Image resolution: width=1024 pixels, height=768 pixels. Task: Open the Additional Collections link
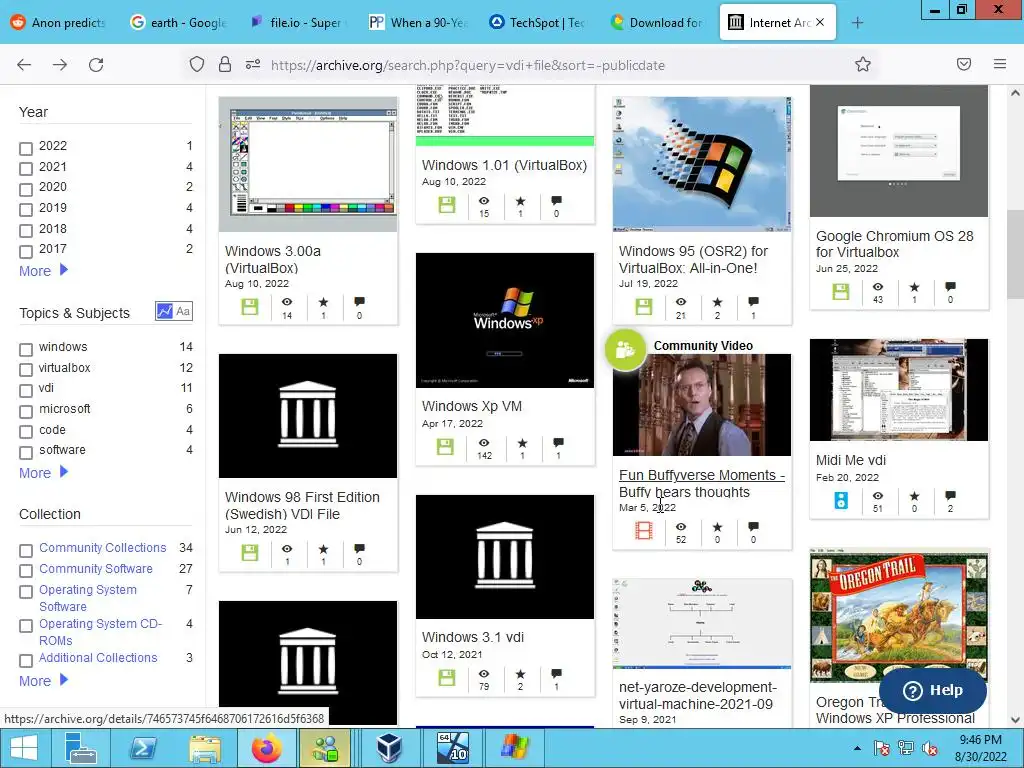(x=98, y=658)
